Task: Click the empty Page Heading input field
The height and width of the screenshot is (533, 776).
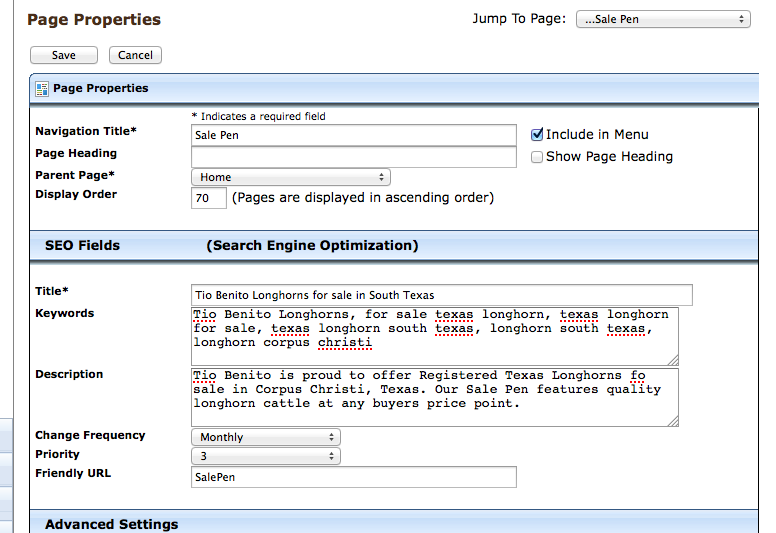Action: [x=354, y=157]
